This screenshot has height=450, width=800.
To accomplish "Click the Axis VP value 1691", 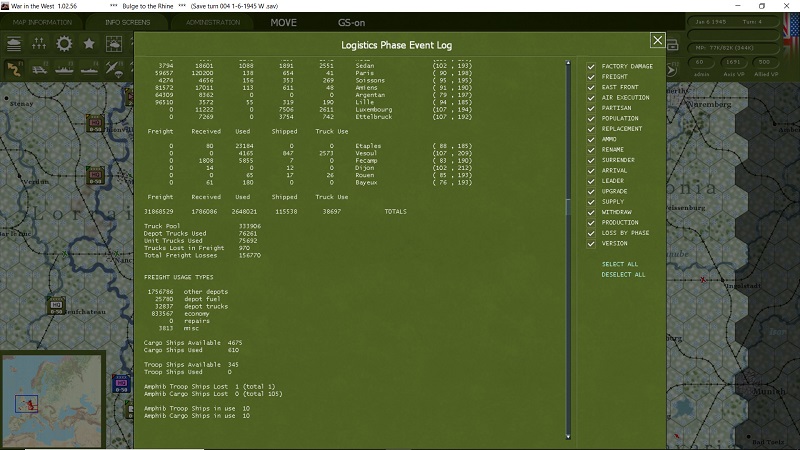I will pyautogui.click(x=733, y=62).
